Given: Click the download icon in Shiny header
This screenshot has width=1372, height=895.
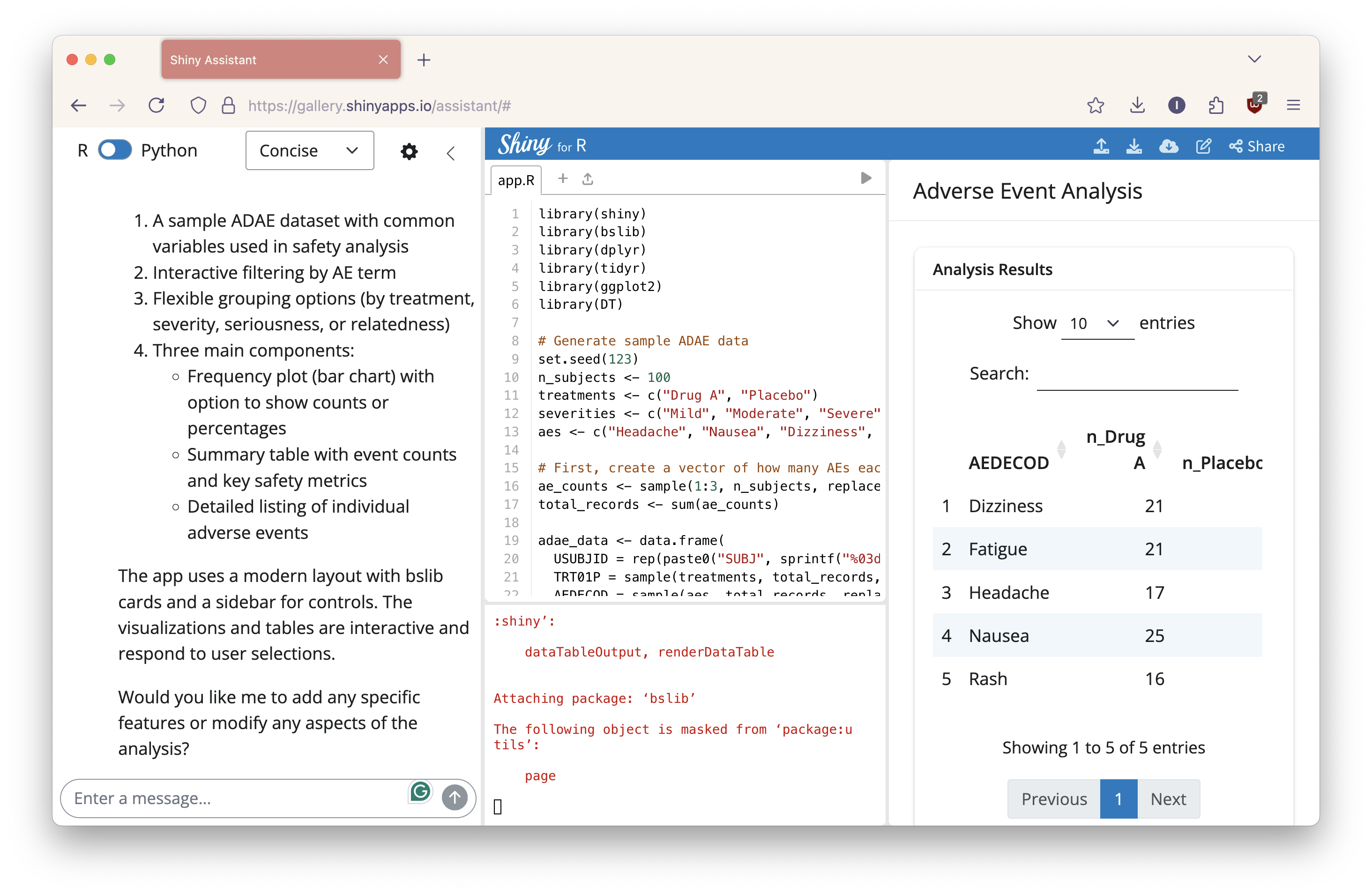Looking at the screenshot, I should click(x=1133, y=146).
